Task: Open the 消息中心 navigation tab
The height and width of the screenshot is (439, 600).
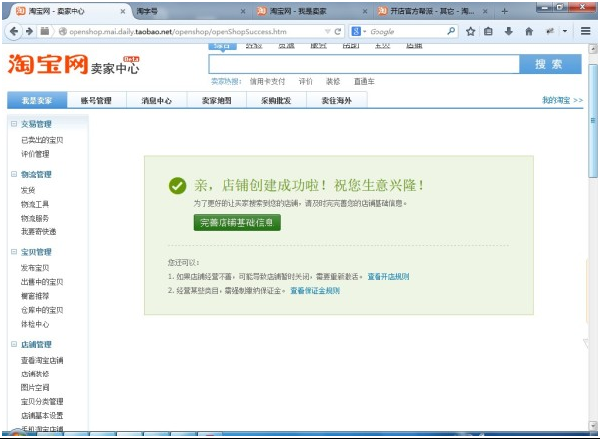Action: tap(156, 101)
